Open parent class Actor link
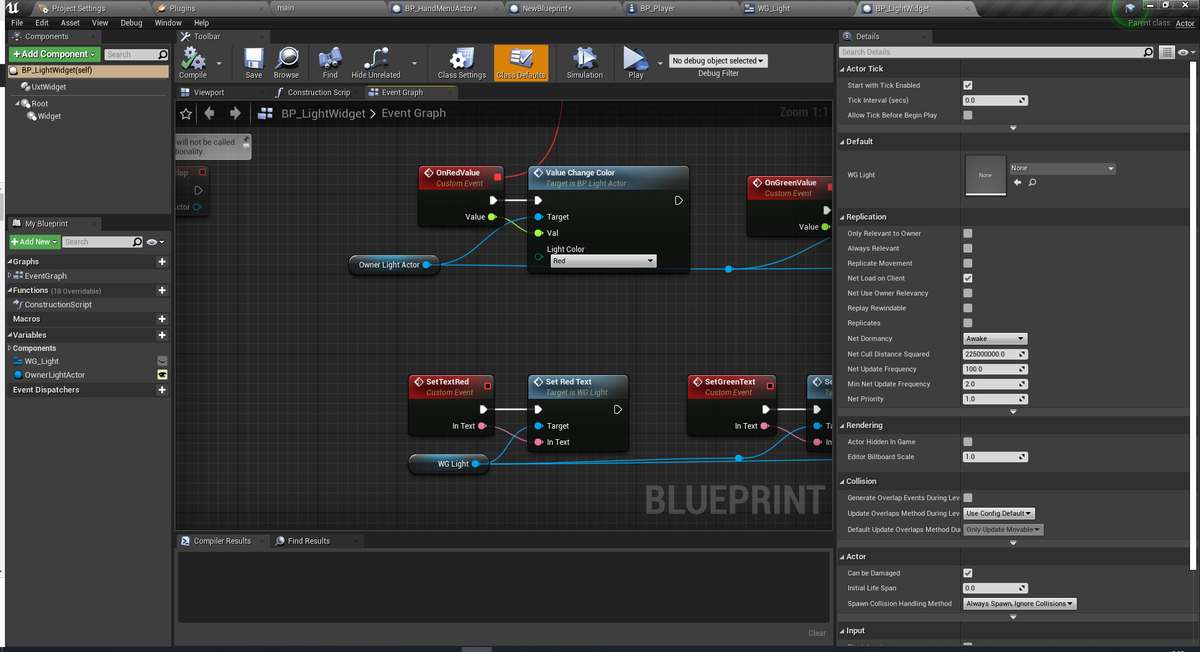The height and width of the screenshot is (652, 1200). point(1185,23)
